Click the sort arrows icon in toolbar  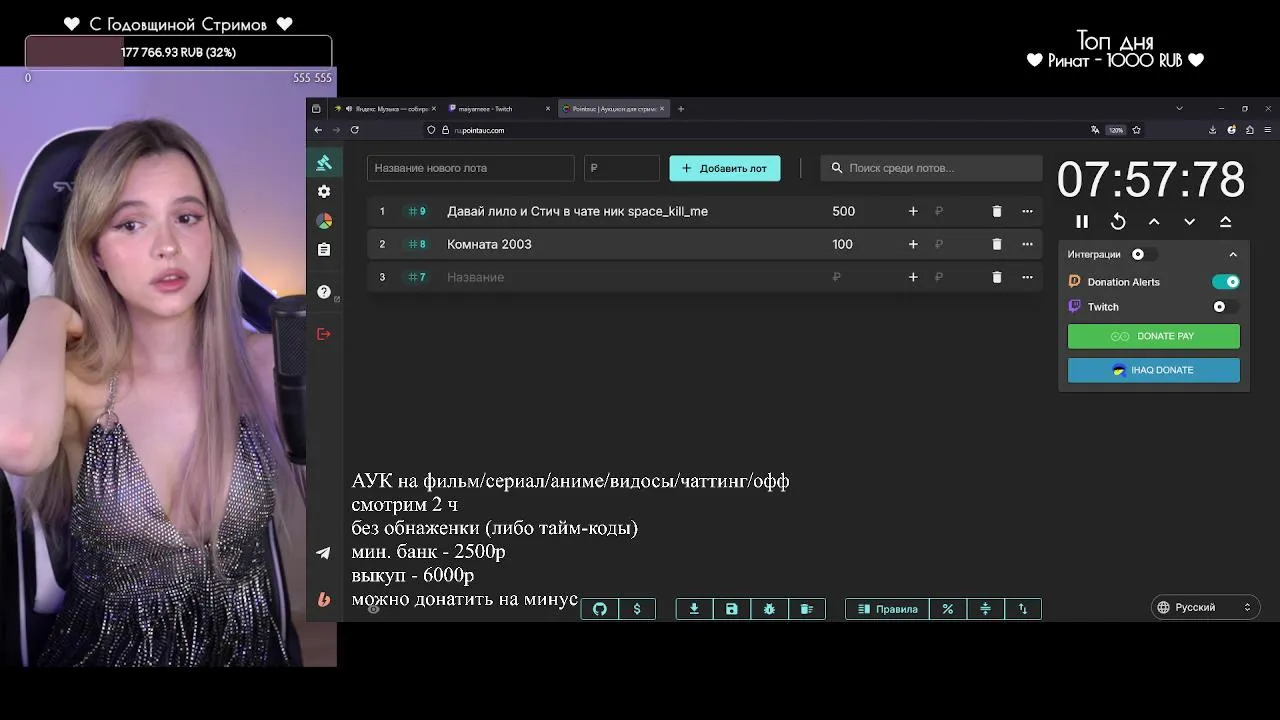point(1022,609)
